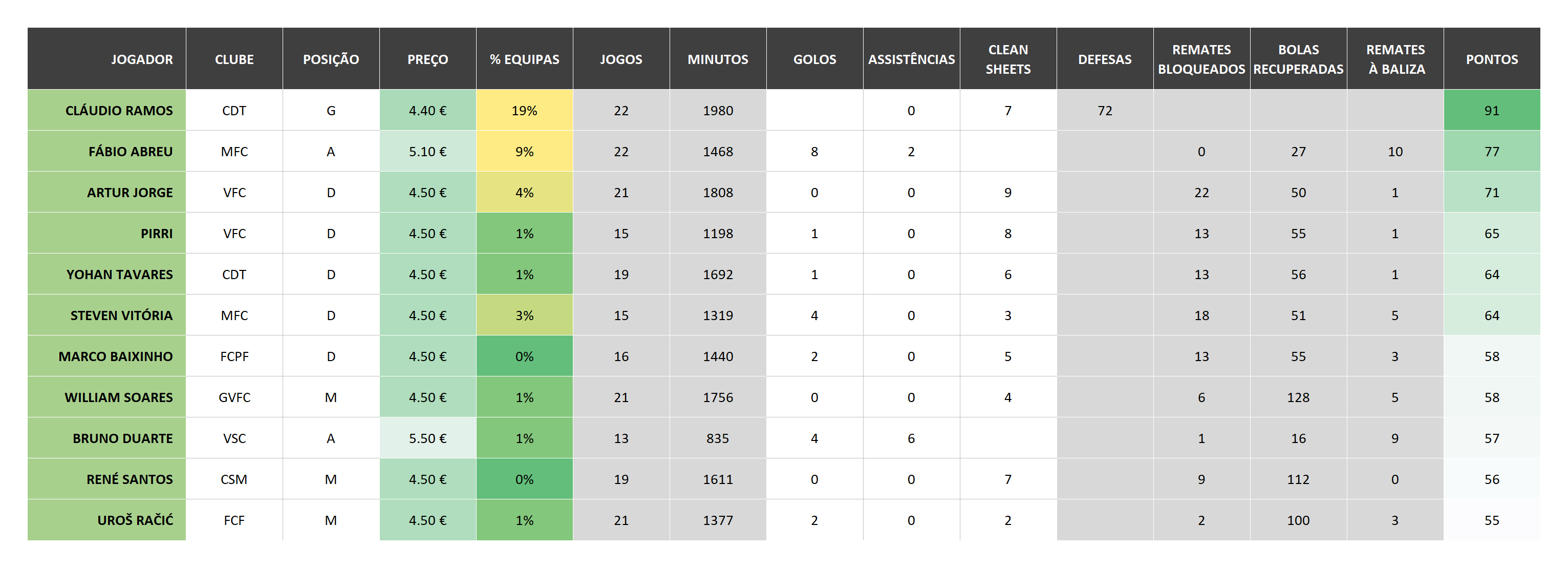Select the FCPF club cell
The image size is (1568, 568).
234,356
